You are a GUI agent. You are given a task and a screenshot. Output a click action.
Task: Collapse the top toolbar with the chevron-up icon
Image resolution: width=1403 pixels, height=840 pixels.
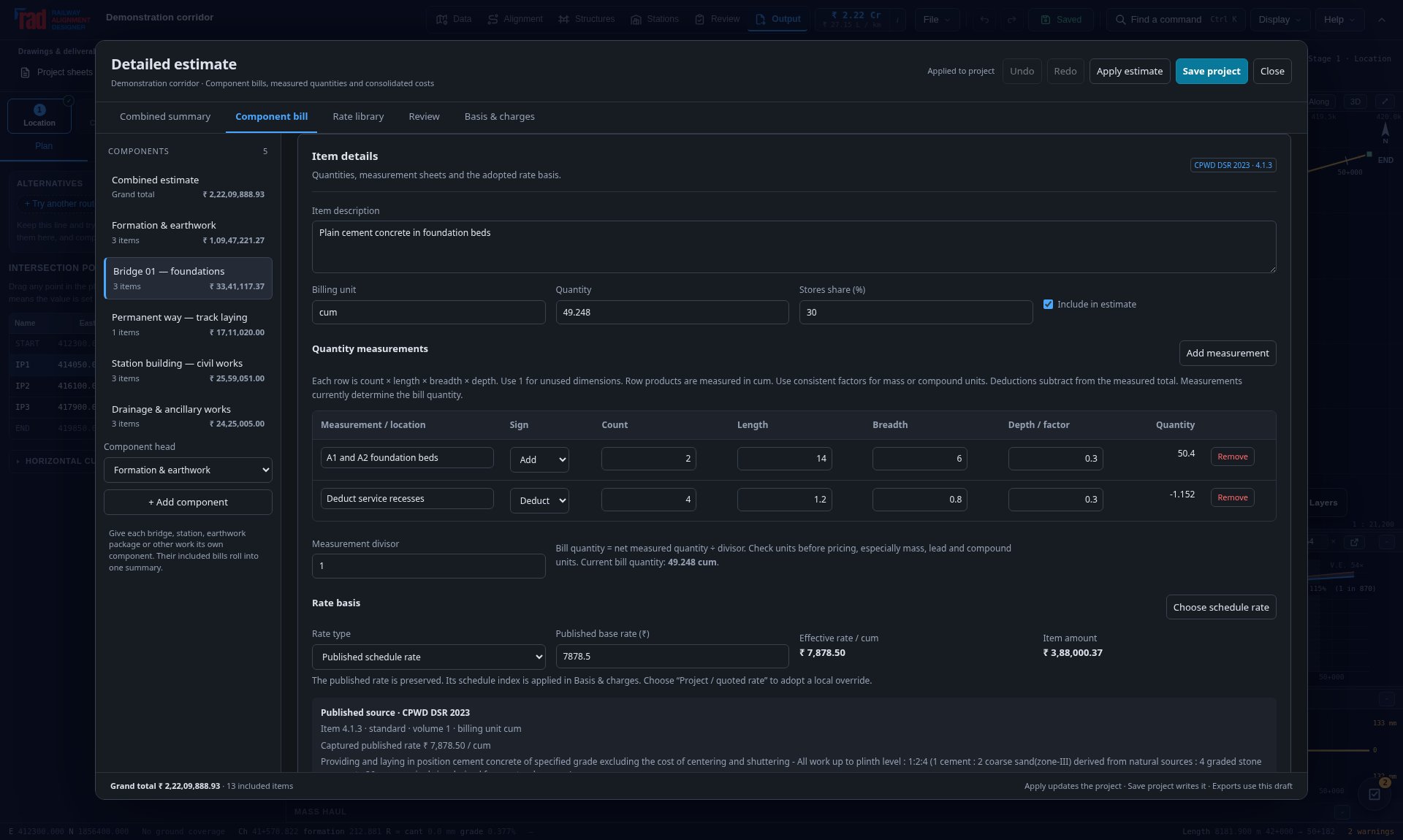coord(1381,20)
